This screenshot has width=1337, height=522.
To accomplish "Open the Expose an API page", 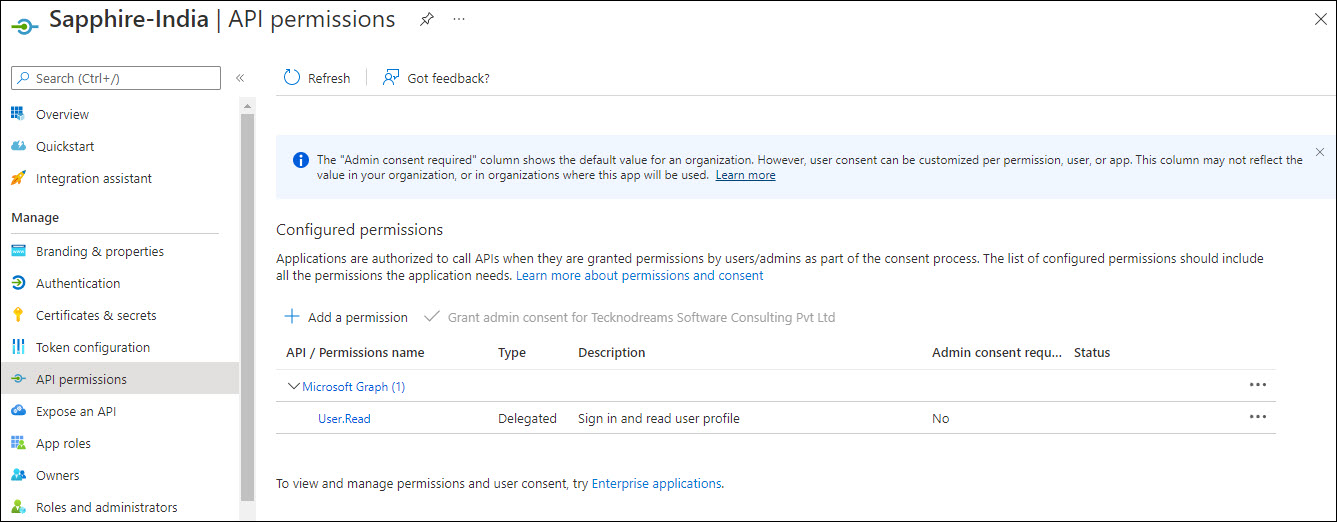I will coord(76,411).
